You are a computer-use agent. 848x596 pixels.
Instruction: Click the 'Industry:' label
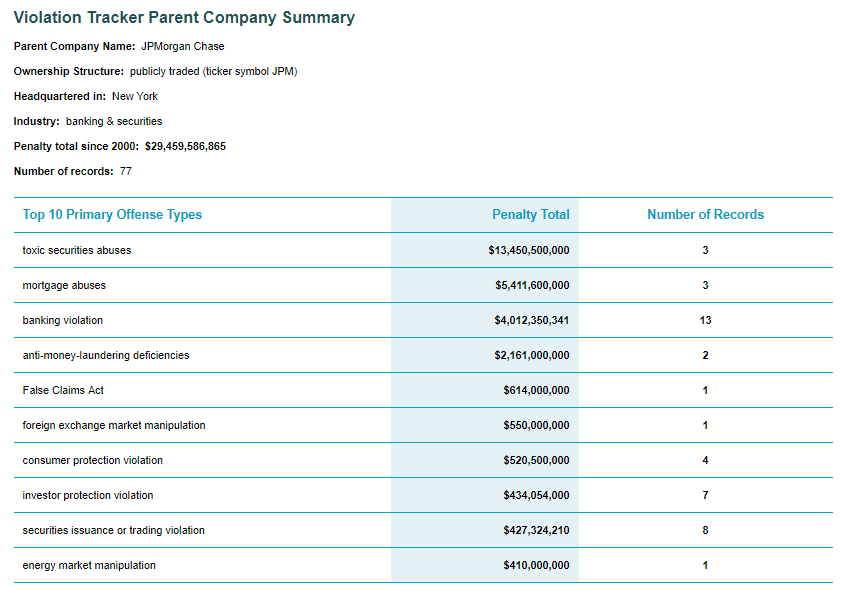[37, 121]
